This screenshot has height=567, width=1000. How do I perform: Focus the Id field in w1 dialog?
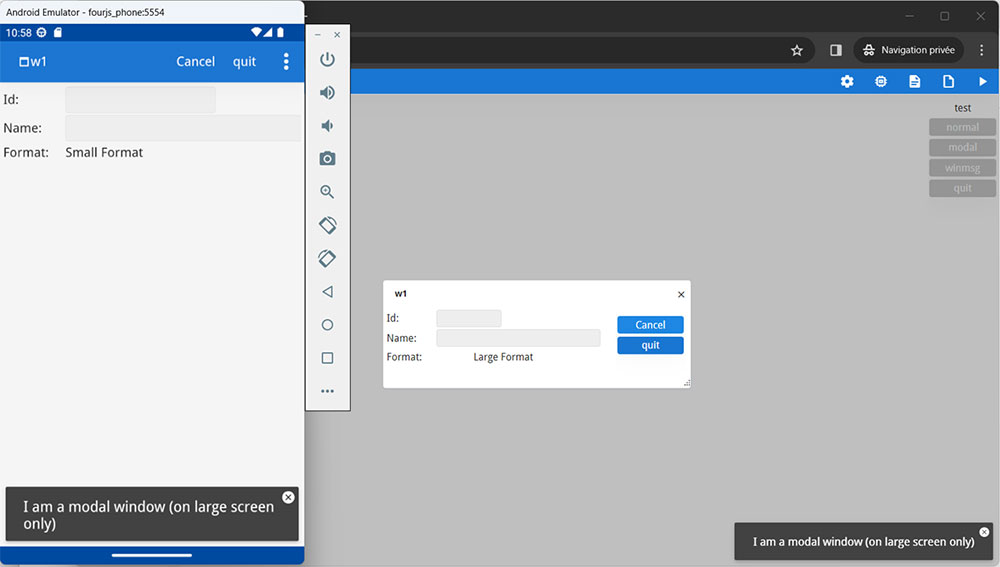469,318
